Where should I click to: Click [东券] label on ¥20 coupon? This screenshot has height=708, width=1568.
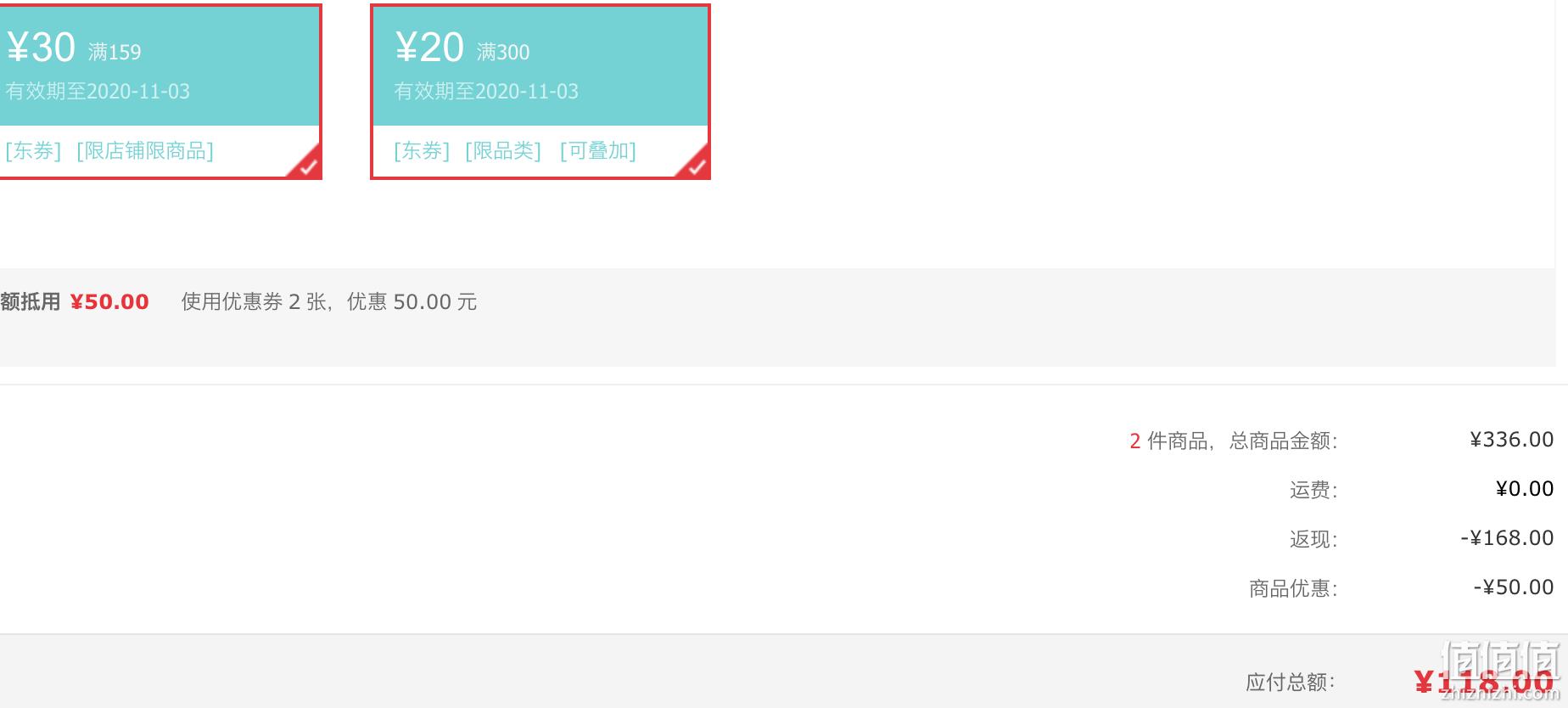click(422, 151)
